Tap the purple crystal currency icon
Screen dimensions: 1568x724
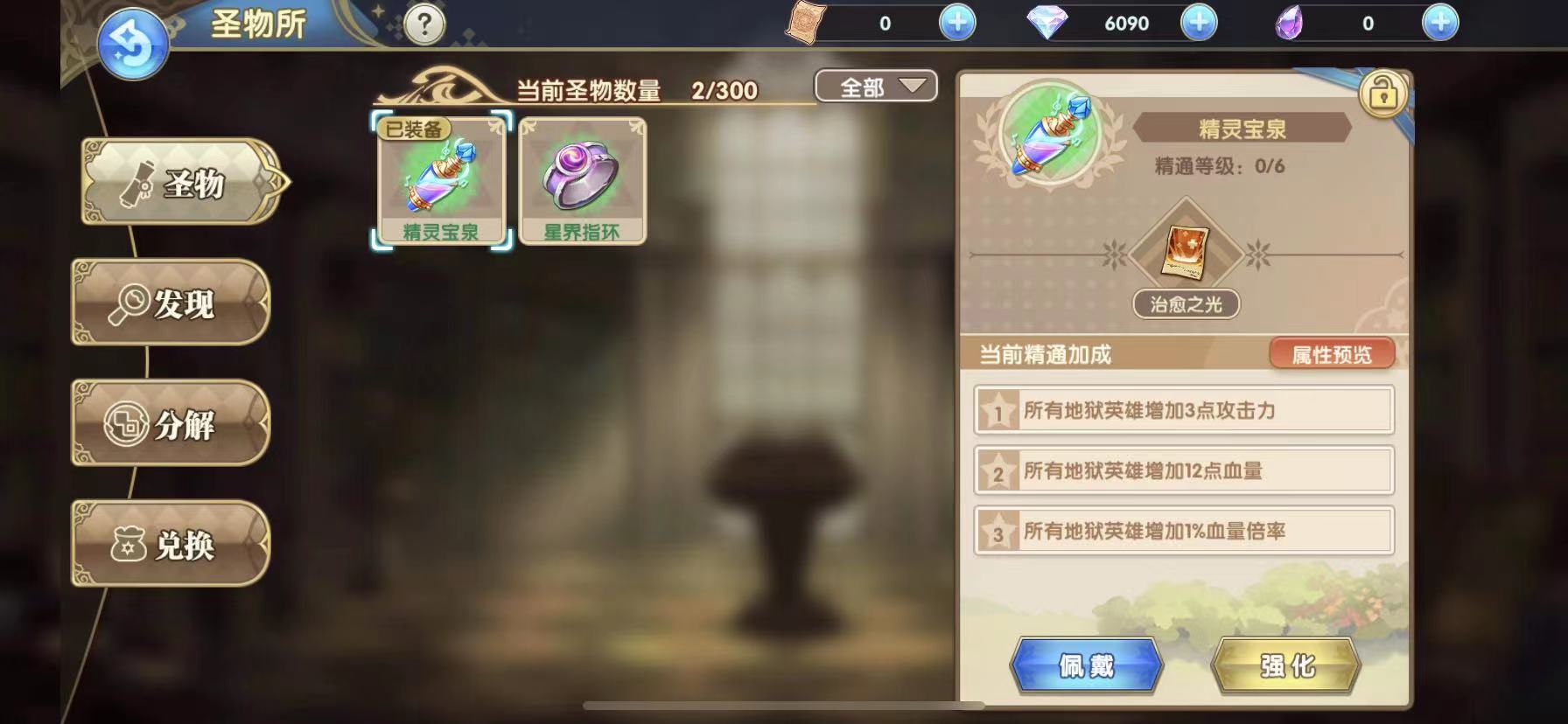pos(1289,24)
